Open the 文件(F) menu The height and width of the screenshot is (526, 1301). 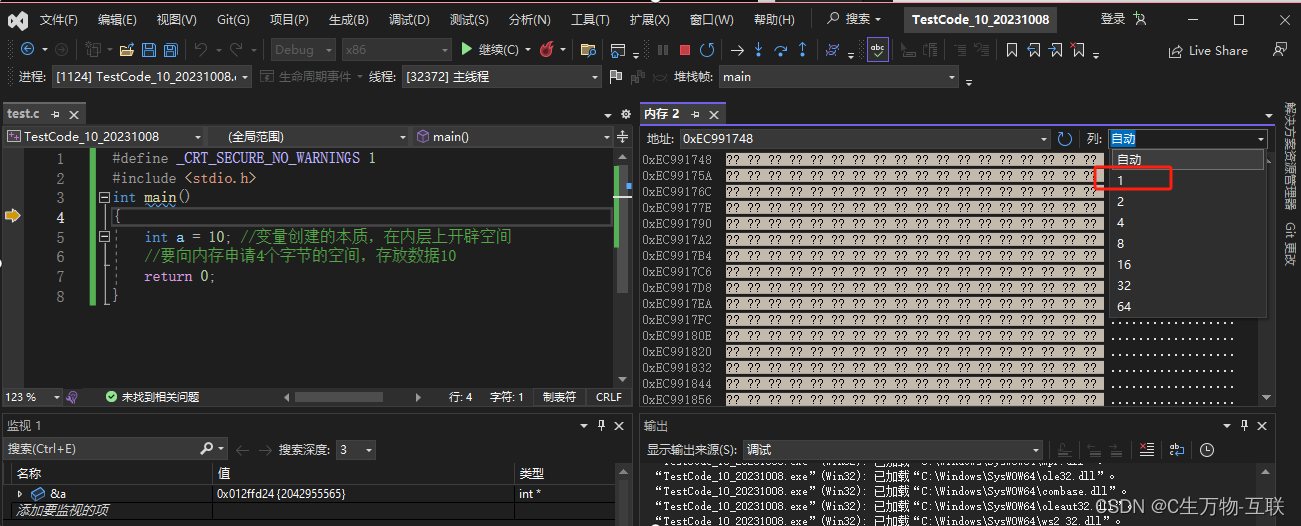(x=58, y=20)
